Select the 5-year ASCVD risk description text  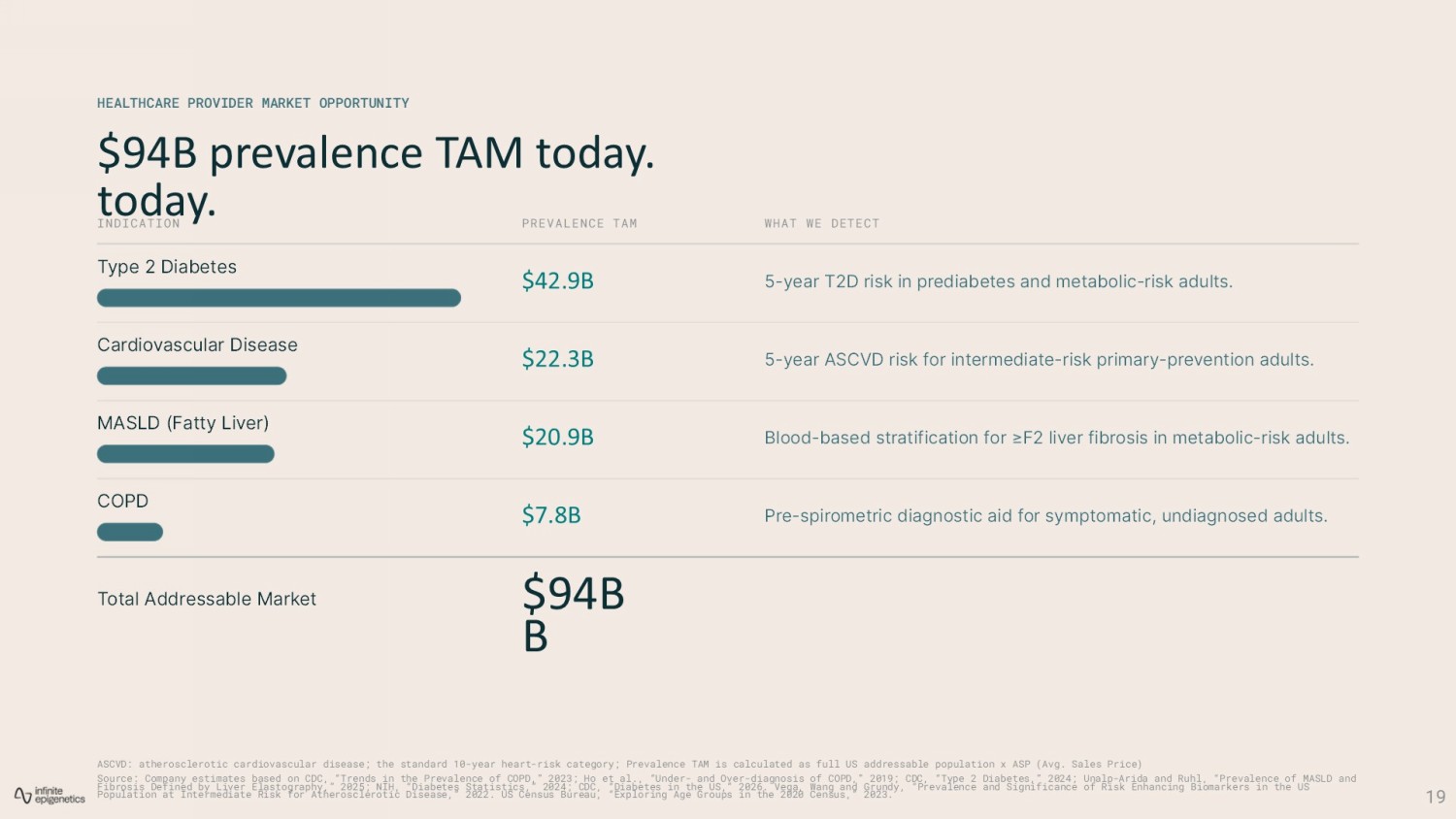tap(1040, 360)
